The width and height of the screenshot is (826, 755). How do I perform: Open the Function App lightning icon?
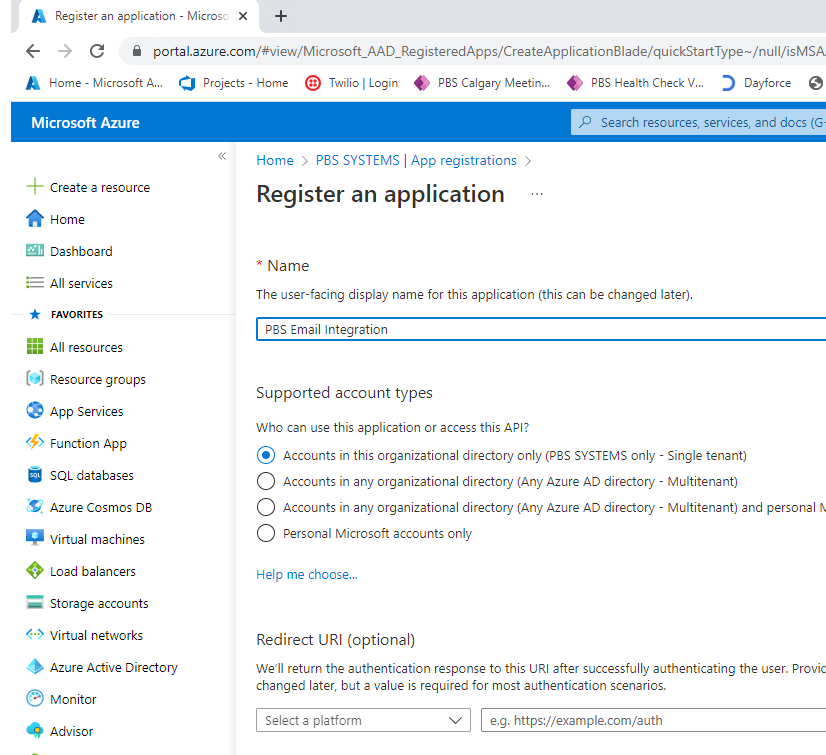(35, 443)
